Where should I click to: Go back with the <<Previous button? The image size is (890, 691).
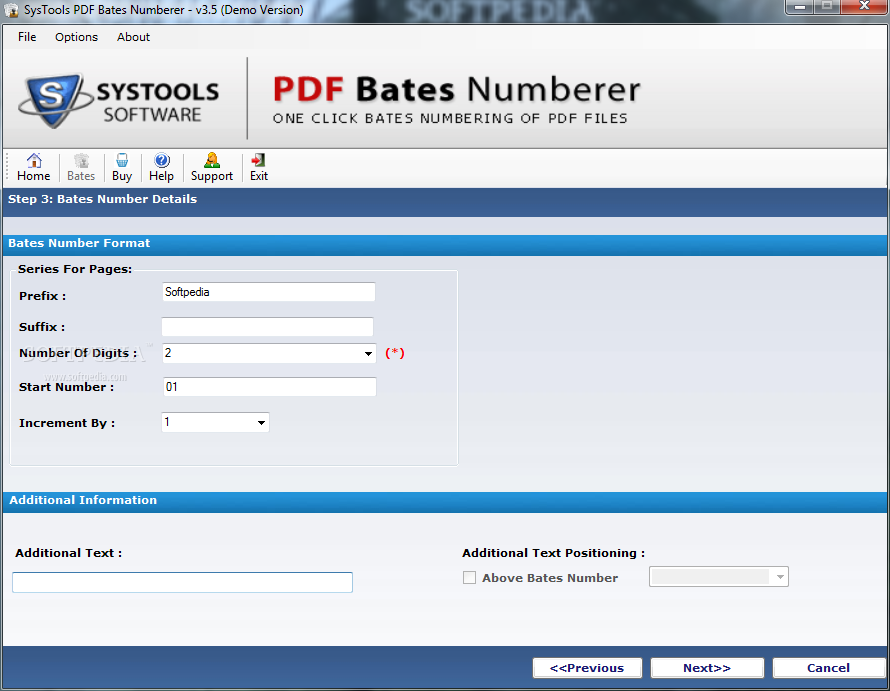(587, 668)
